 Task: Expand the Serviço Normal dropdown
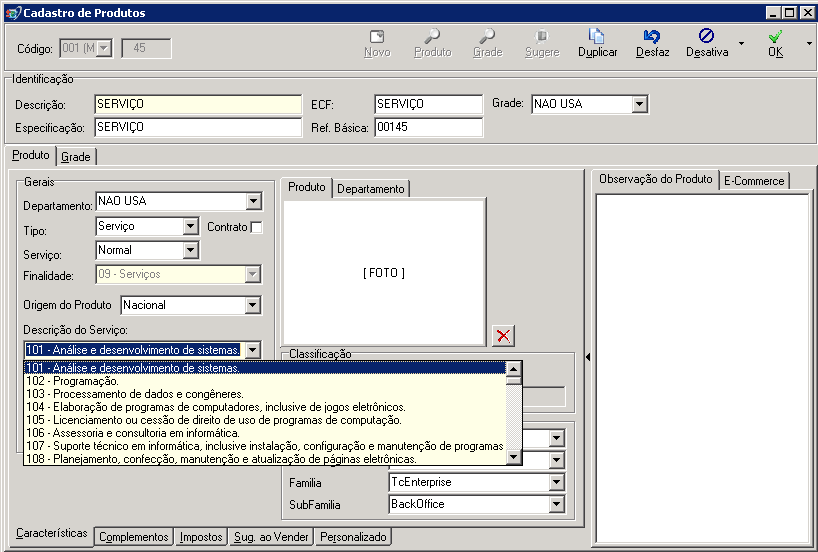point(190,250)
